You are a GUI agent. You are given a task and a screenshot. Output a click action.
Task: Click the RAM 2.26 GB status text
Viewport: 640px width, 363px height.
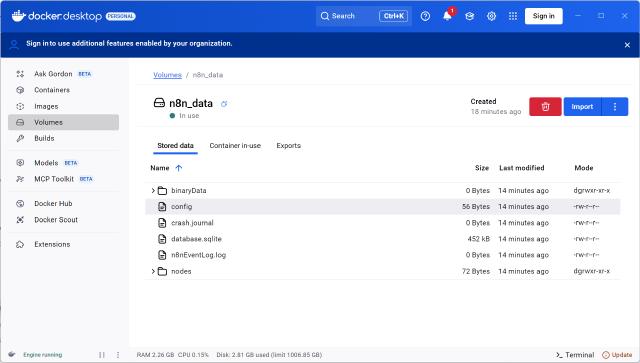[x=156, y=355]
